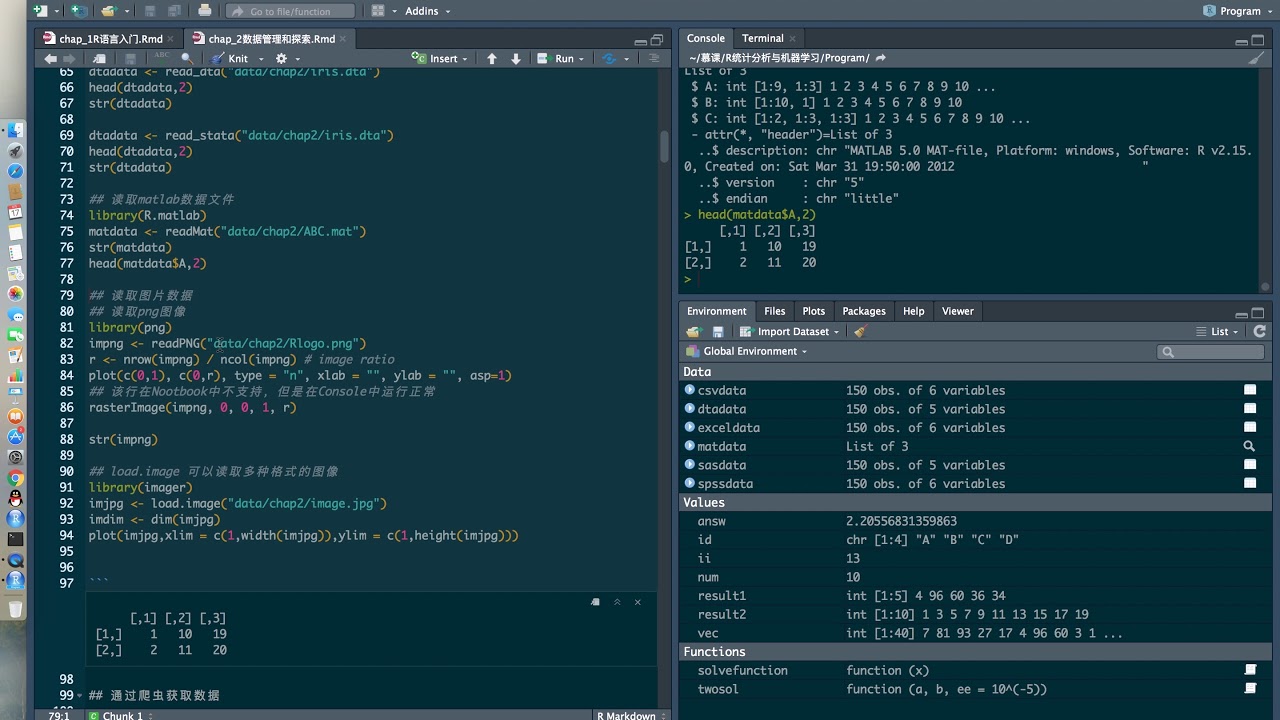This screenshot has height=720, width=1280.
Task: Open the Plots tab
Action: (x=814, y=311)
